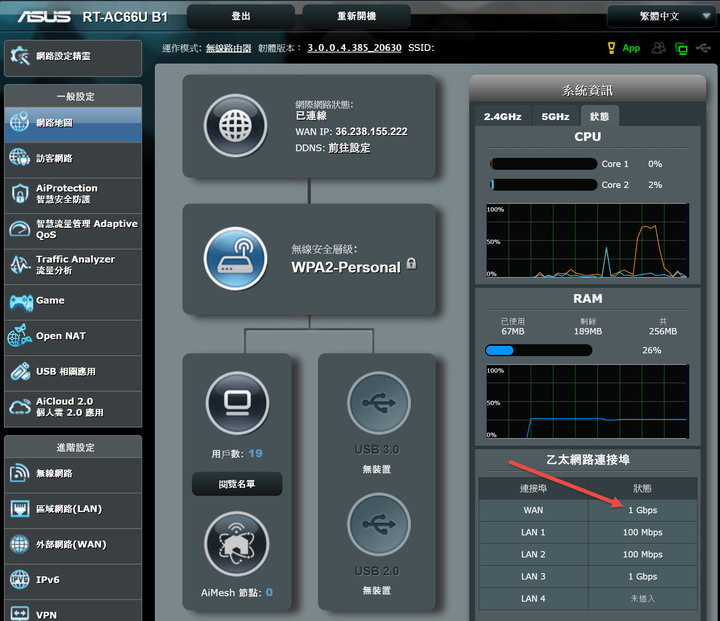Image resolution: width=720 pixels, height=621 pixels.
Task: Click WAN IP 36.238.155.222 text
Action: click(x=371, y=131)
